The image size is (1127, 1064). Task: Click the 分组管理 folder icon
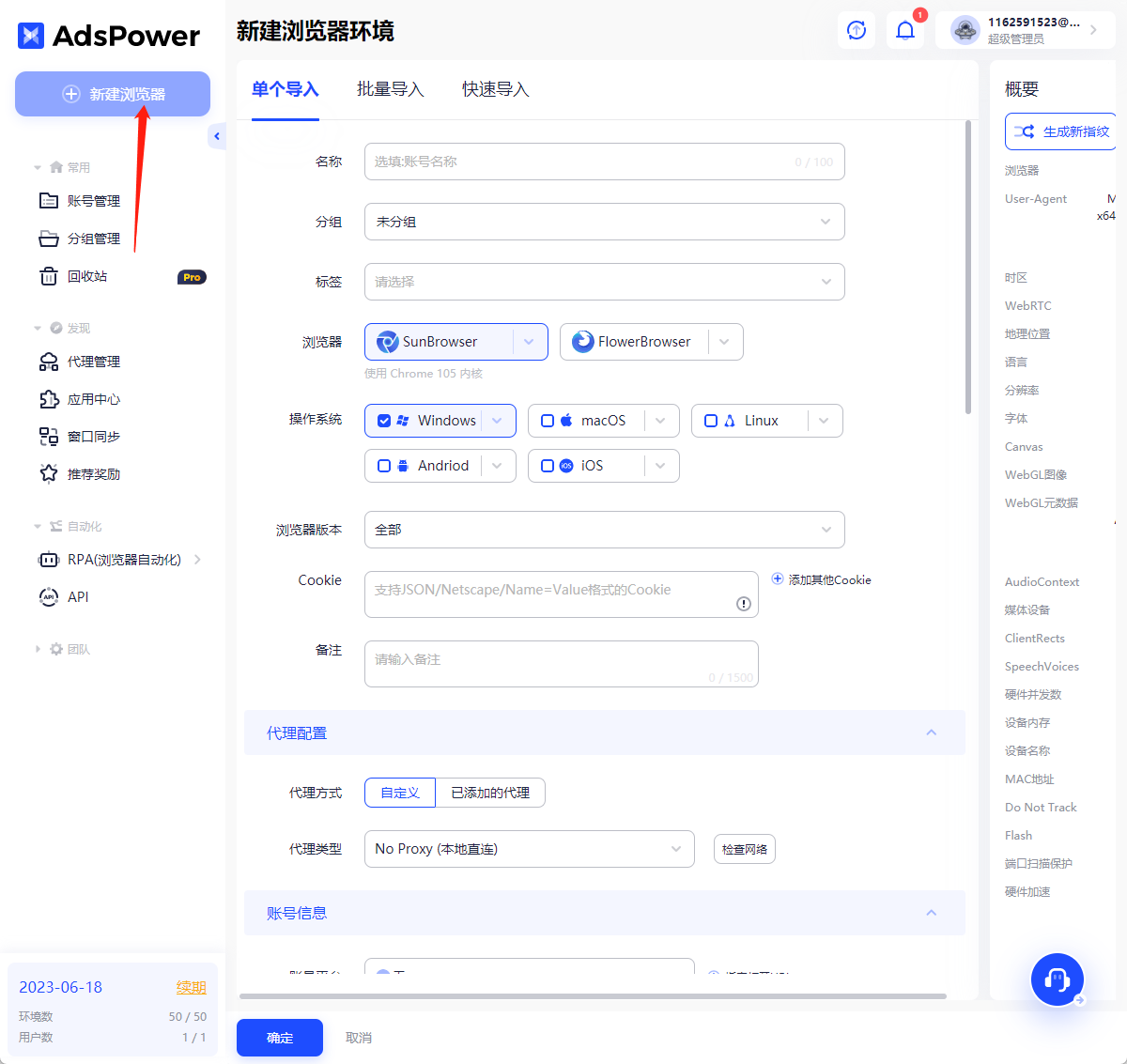[49, 239]
